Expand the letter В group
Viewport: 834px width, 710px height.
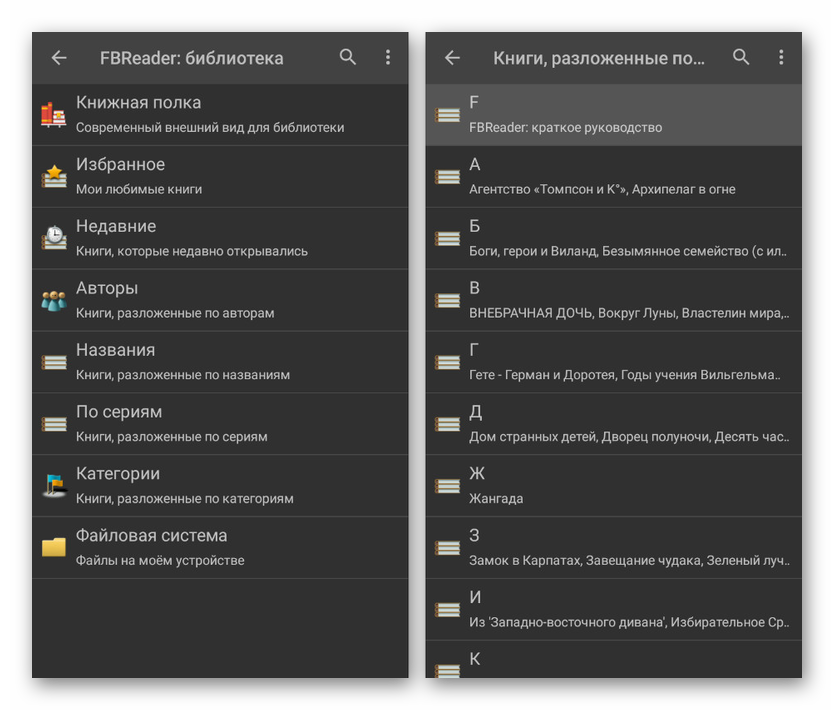614,300
